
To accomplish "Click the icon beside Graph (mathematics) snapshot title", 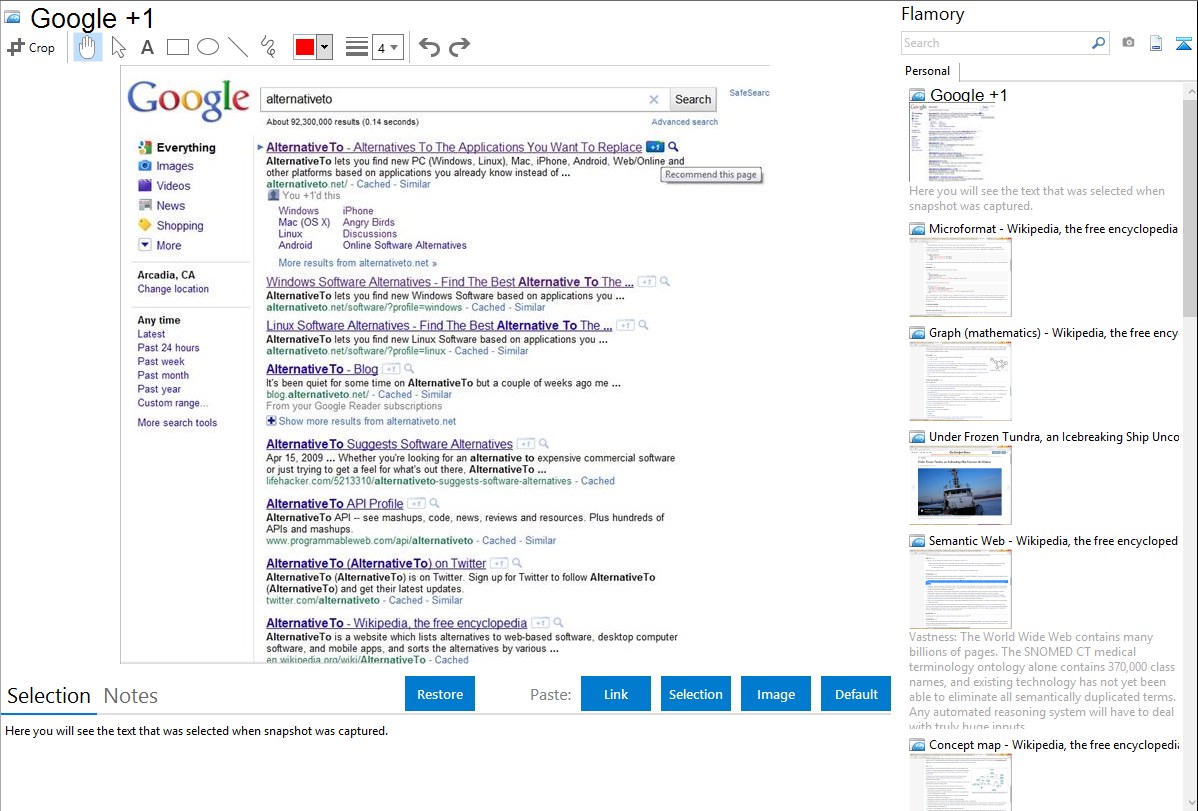I will click(x=917, y=333).
